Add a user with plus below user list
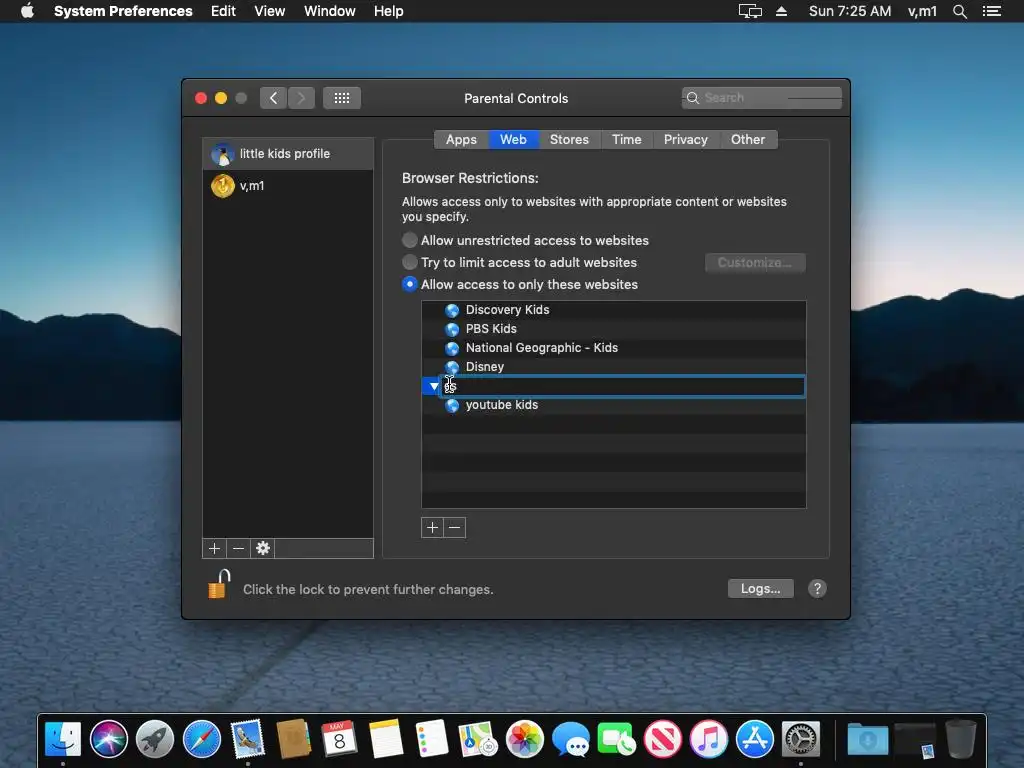Image resolution: width=1024 pixels, height=768 pixels. pos(214,549)
